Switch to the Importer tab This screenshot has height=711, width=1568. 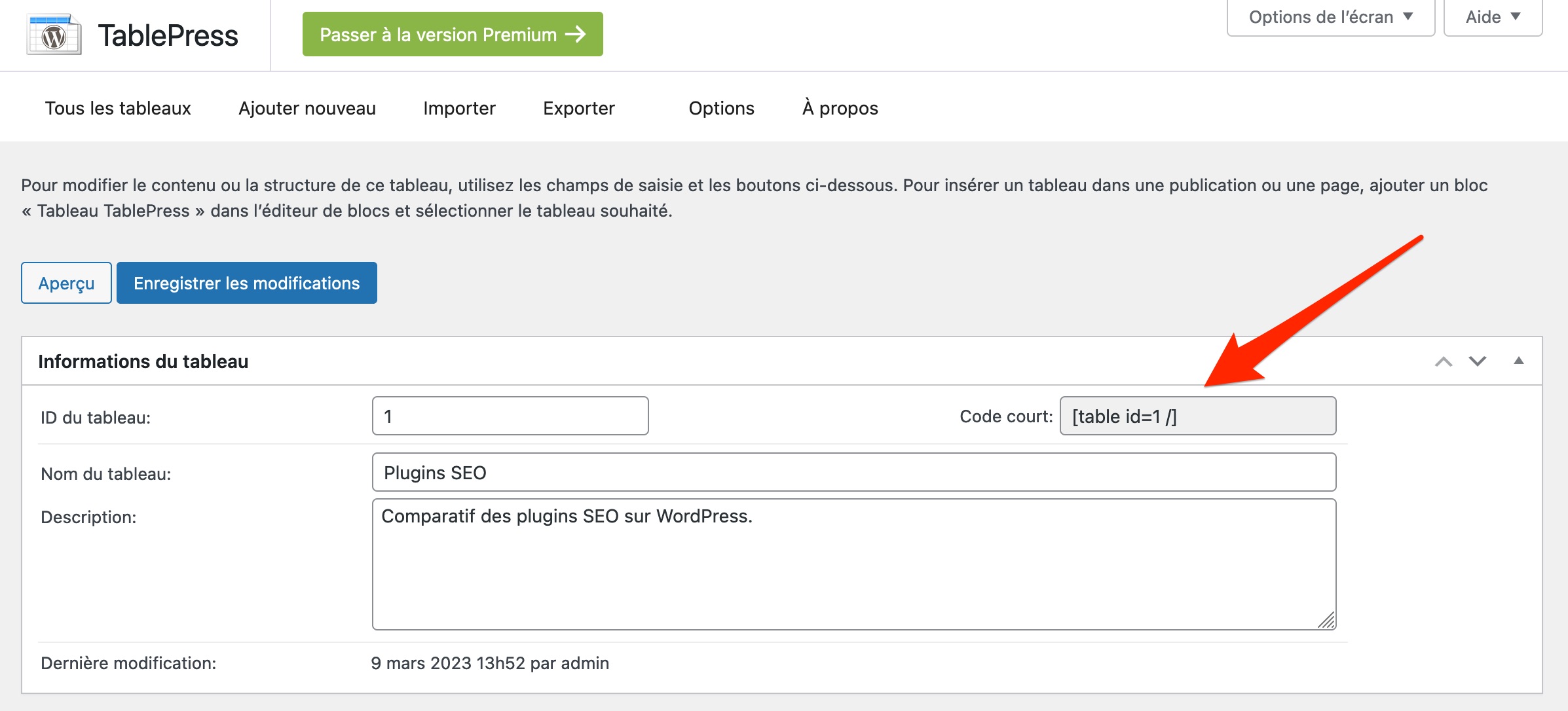pyautogui.click(x=459, y=108)
